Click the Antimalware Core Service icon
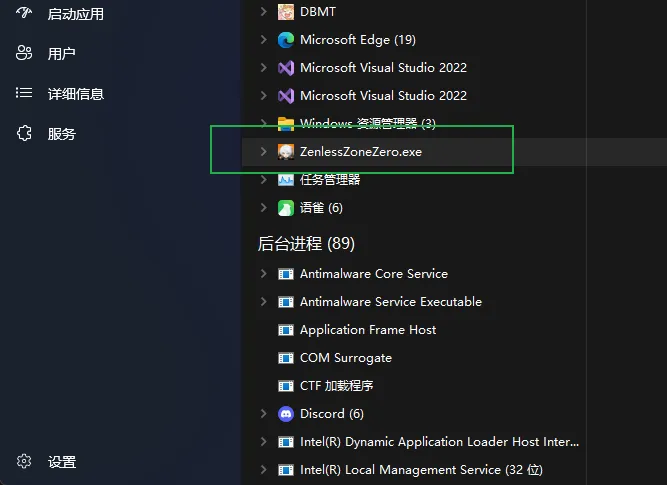The height and width of the screenshot is (485, 667). 285,274
